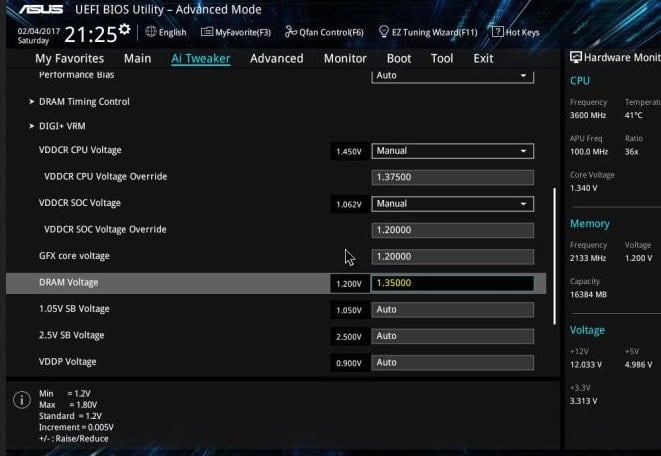661x456 pixels.
Task: Select the 2.5V SB Voltage label
Action: (x=72, y=335)
